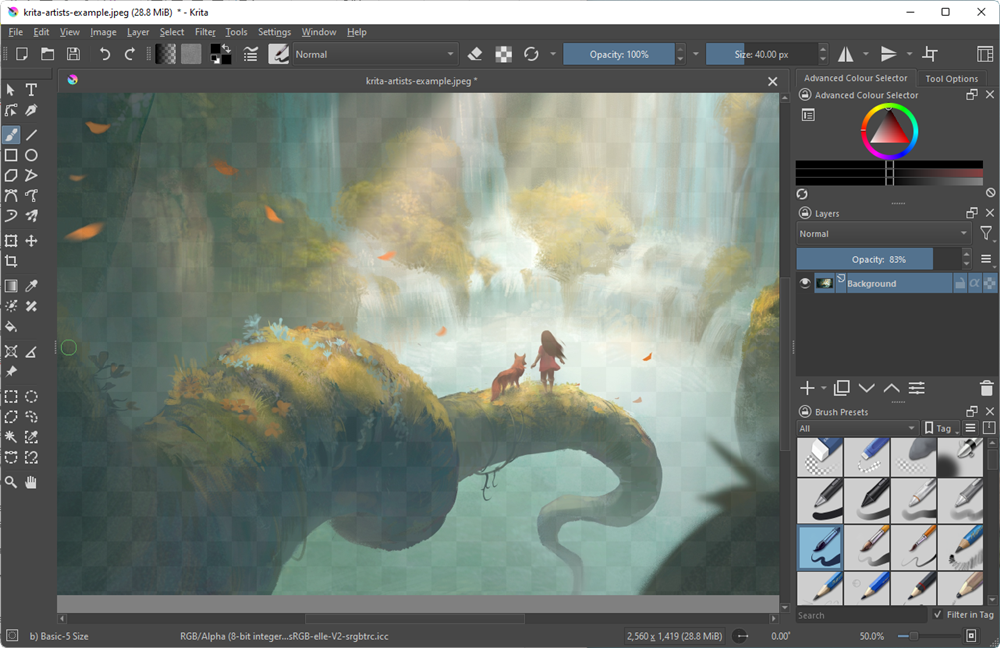The image size is (1000, 648).
Task: Select the Zoom magnifier tool
Action: click(x=11, y=482)
